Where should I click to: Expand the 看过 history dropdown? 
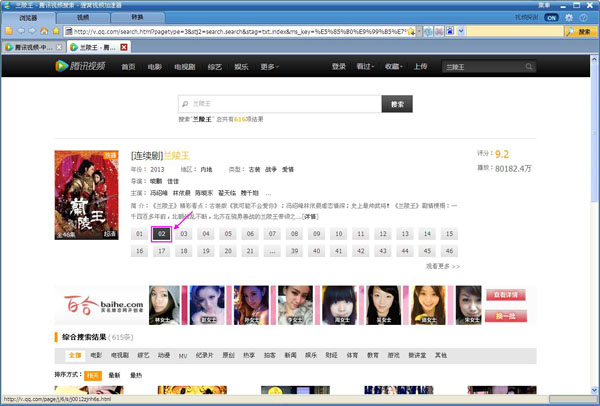coord(365,66)
